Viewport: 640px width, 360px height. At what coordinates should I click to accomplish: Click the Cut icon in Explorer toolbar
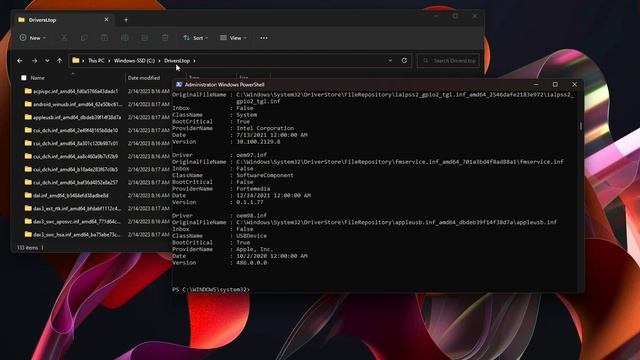[64, 38]
